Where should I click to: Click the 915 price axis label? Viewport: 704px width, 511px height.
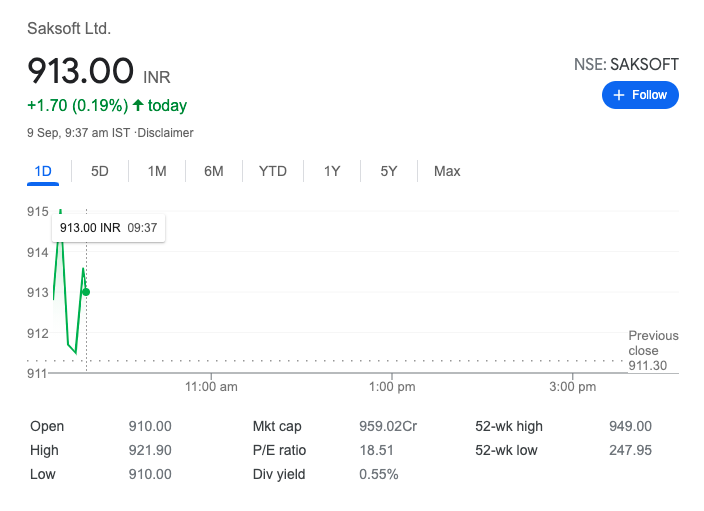pos(38,211)
